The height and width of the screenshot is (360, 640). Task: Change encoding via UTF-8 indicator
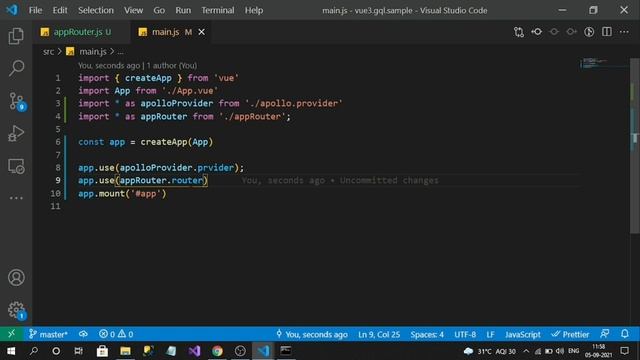(465, 334)
